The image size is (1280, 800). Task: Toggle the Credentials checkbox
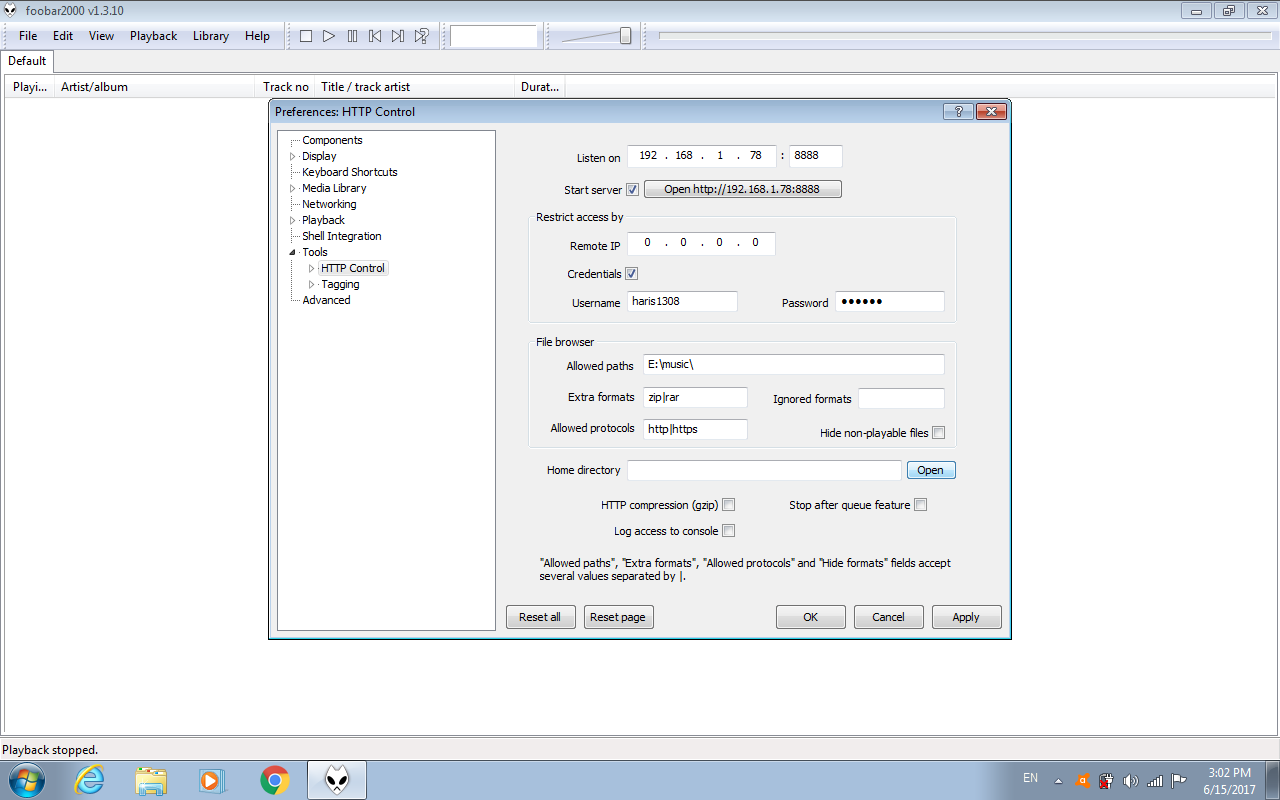pyautogui.click(x=632, y=274)
